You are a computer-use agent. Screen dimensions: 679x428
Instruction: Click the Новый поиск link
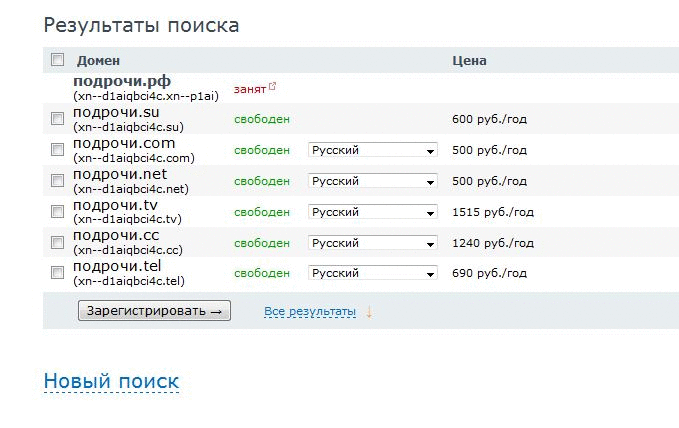(x=111, y=381)
